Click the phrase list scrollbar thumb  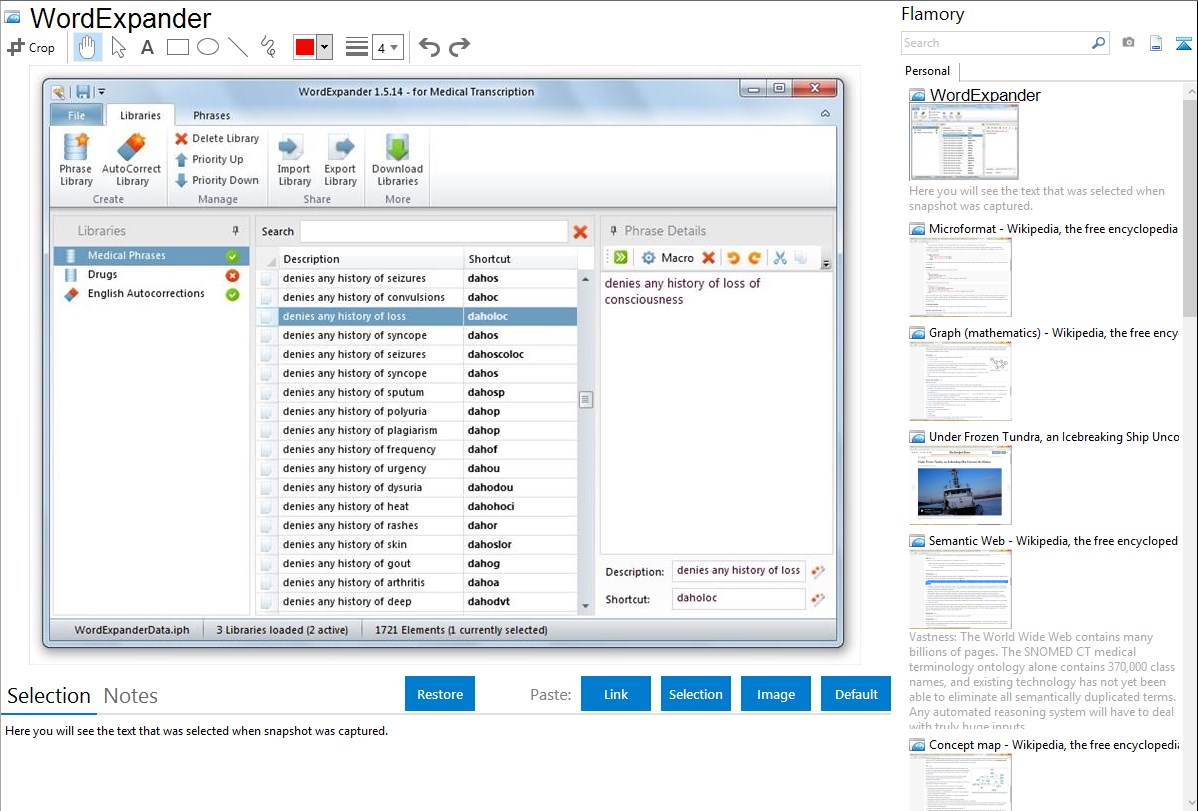(586, 400)
